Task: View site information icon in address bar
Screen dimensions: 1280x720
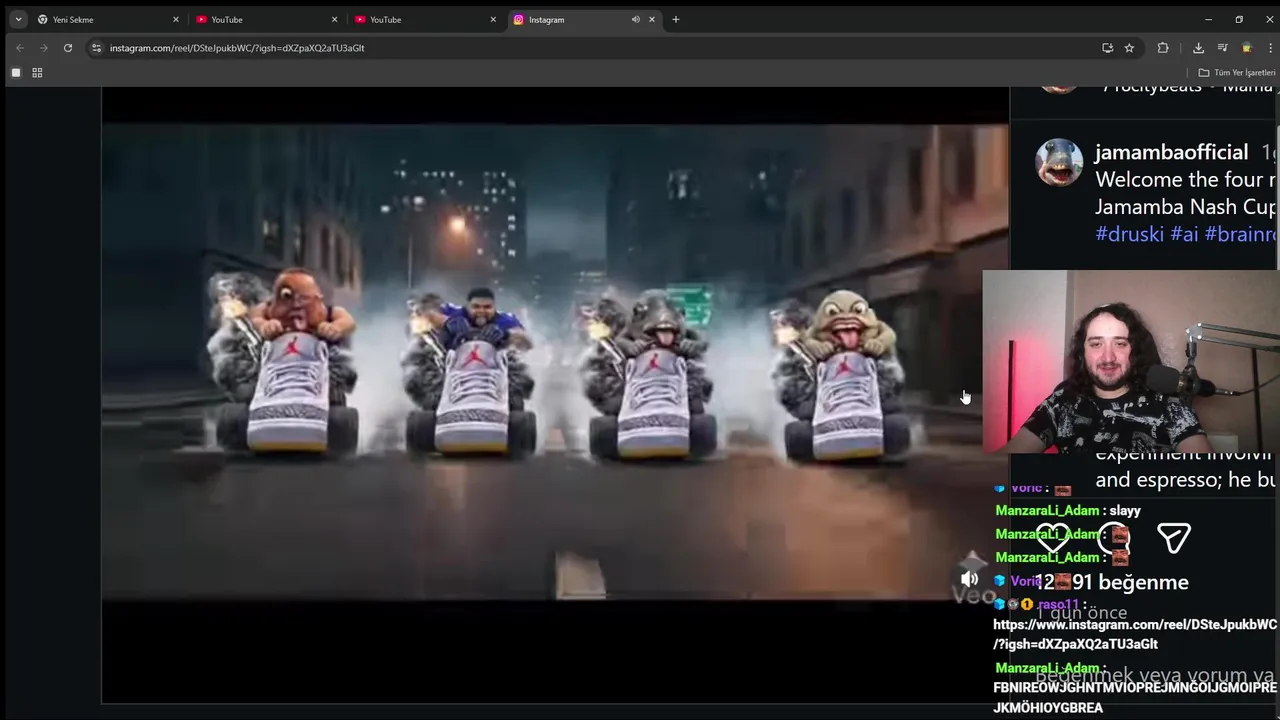Action: coord(96,47)
